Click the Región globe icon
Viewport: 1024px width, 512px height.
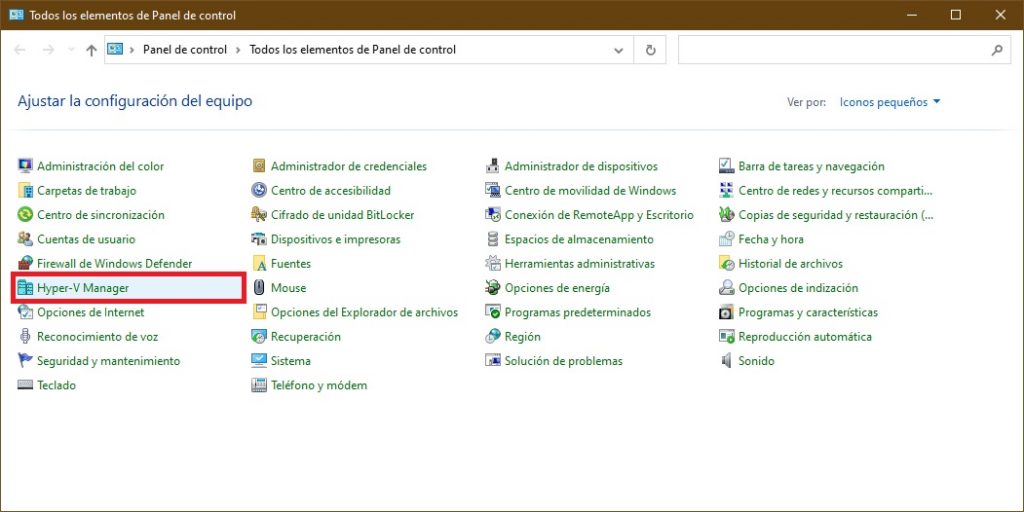493,336
